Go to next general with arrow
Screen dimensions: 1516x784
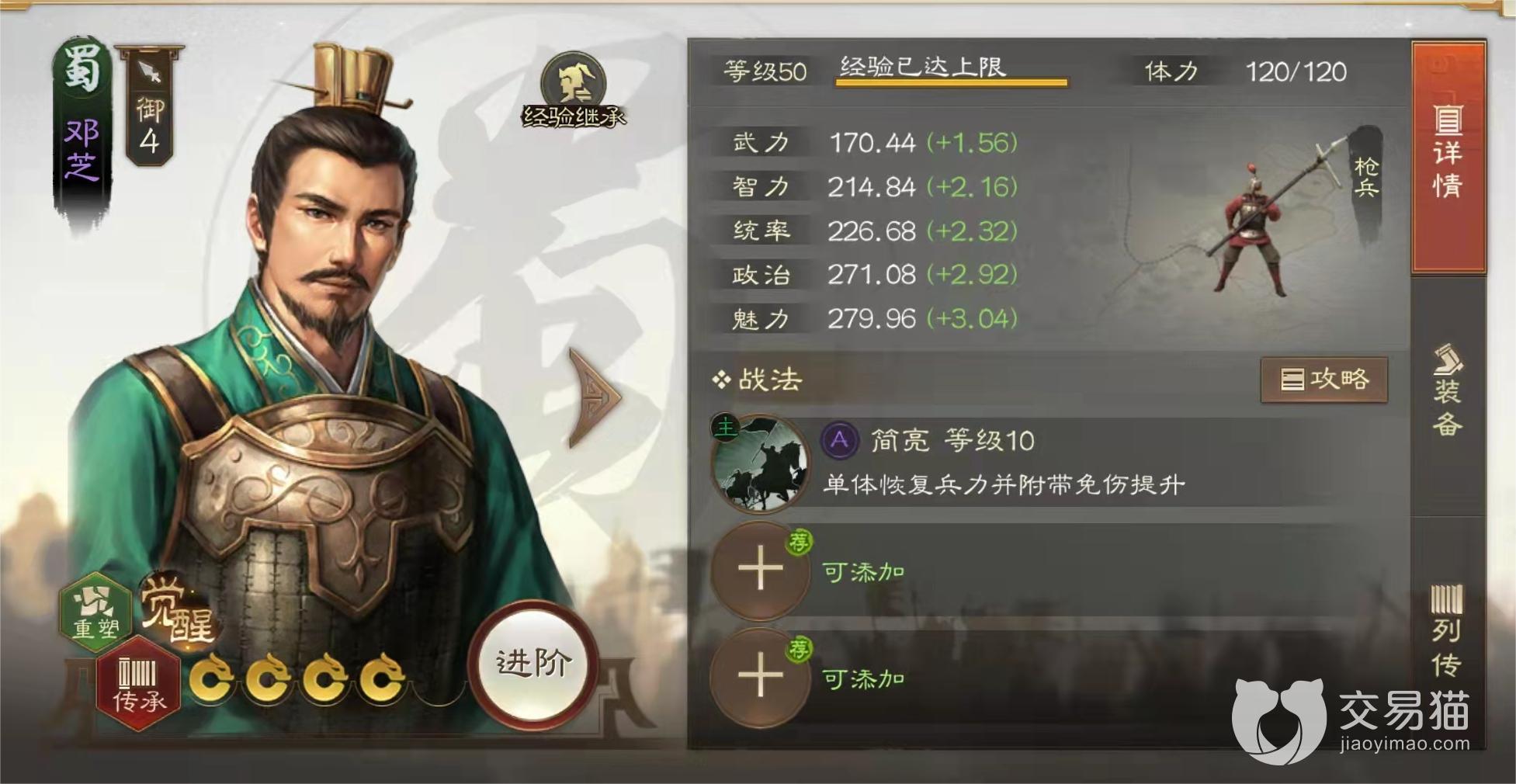[595, 397]
